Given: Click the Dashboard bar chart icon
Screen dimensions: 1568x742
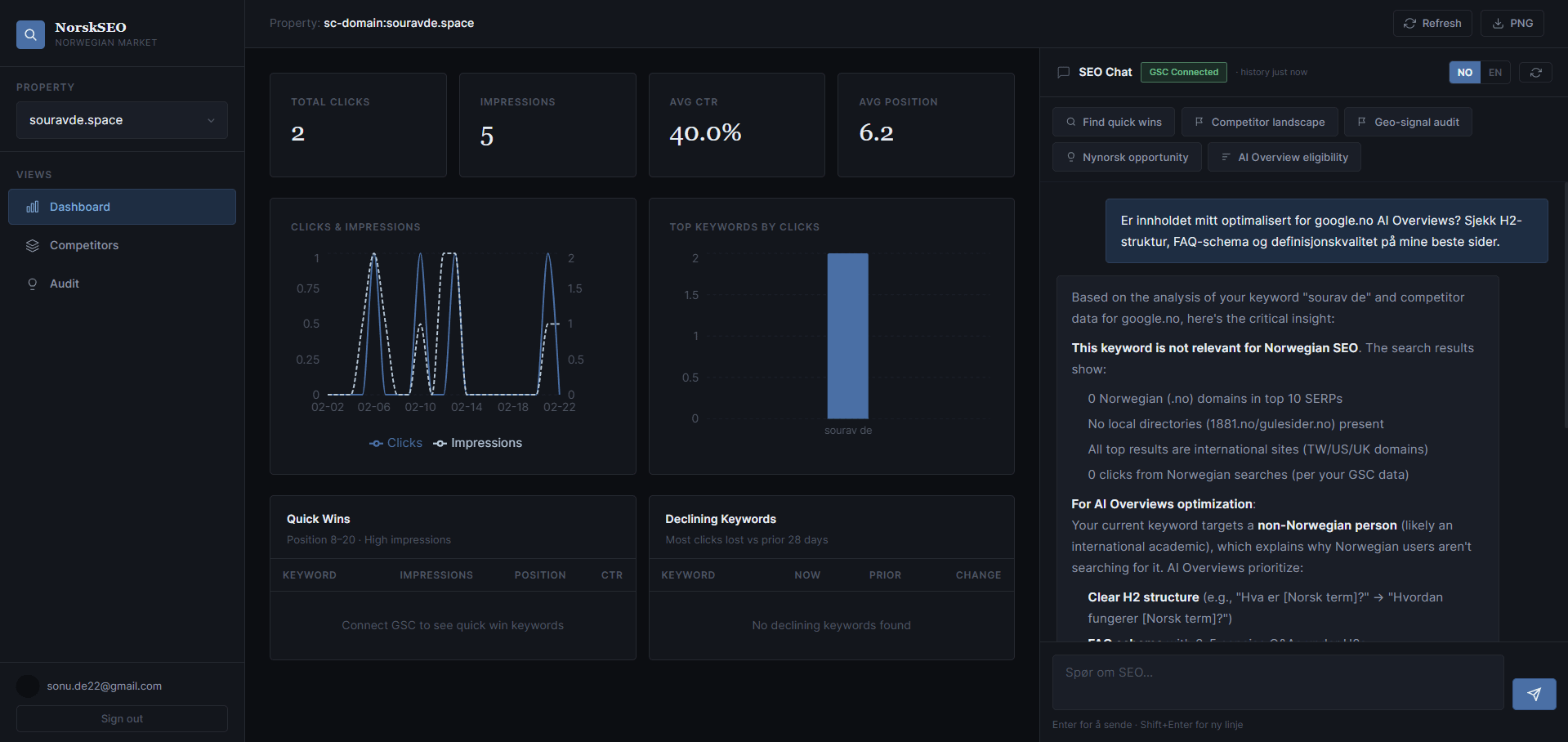Looking at the screenshot, I should point(33,207).
